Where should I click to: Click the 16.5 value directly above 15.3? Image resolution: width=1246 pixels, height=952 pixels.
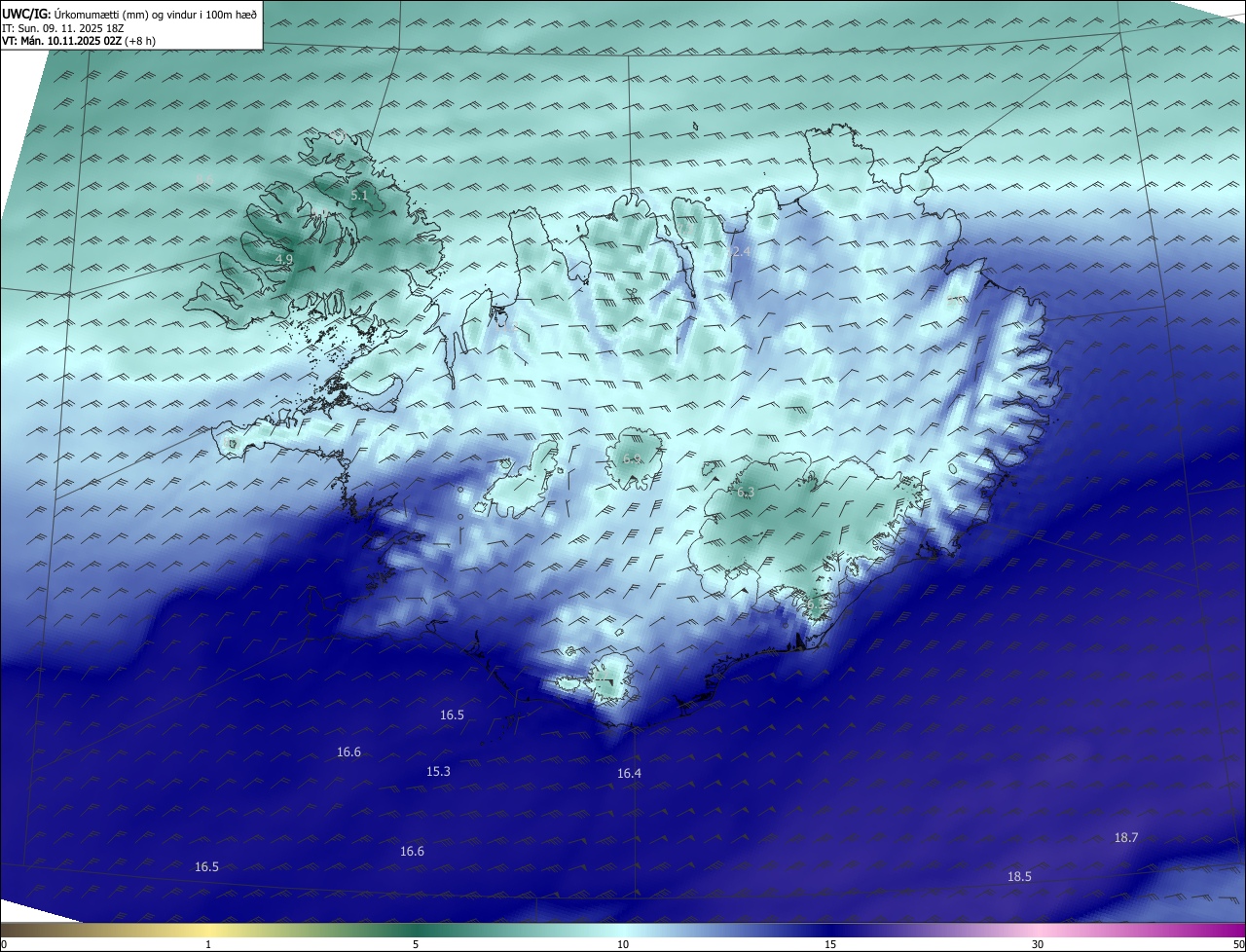point(452,714)
